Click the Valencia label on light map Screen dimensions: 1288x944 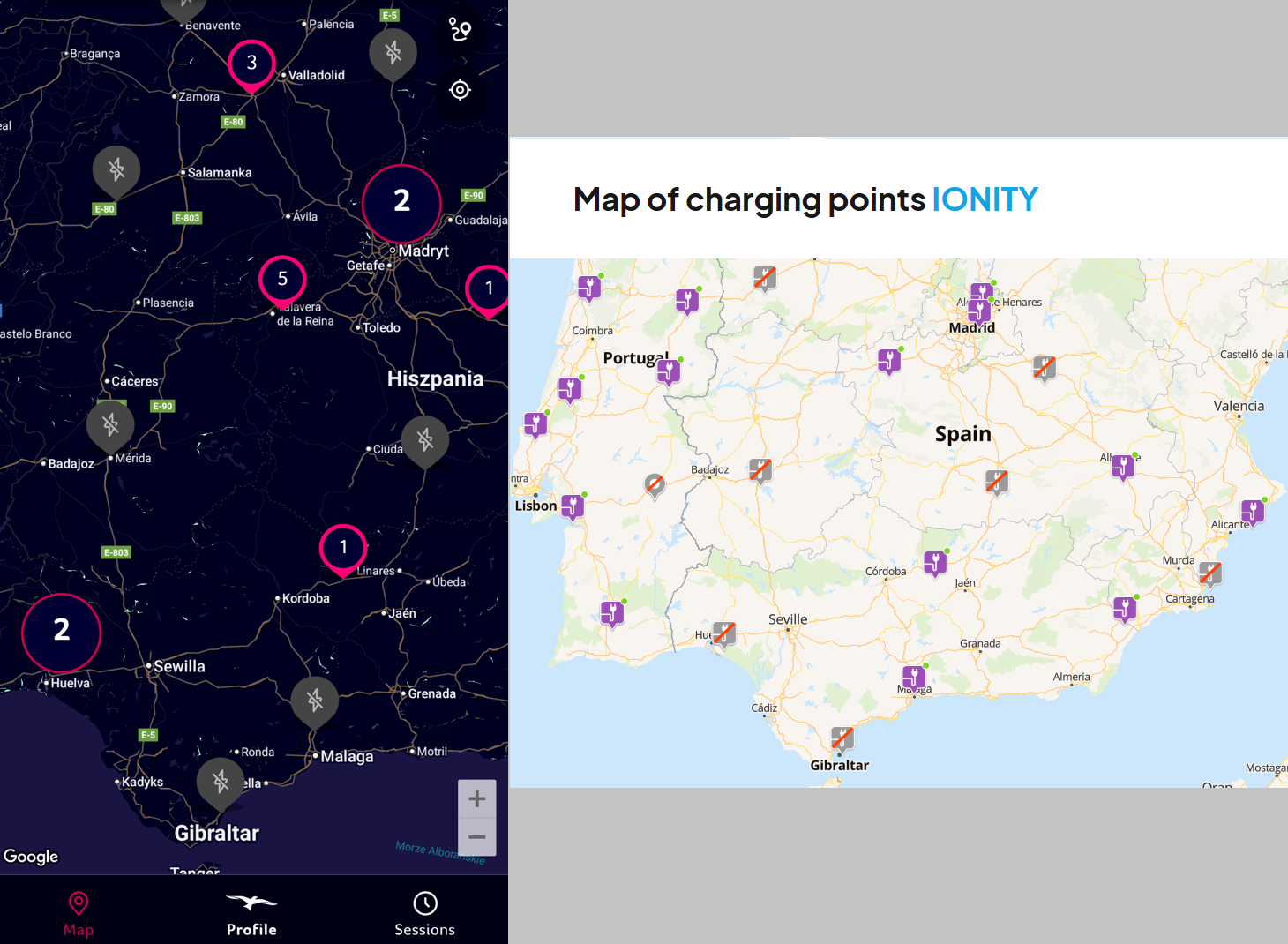pos(1239,406)
